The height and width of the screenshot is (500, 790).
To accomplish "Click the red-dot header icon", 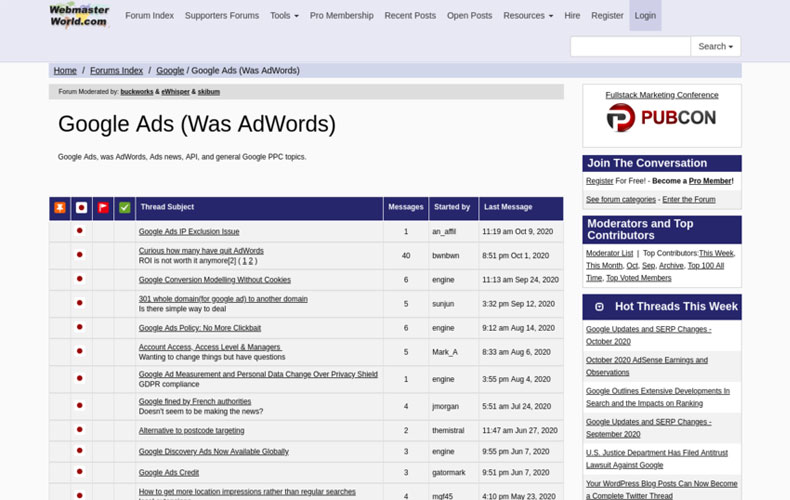I will (82, 208).
